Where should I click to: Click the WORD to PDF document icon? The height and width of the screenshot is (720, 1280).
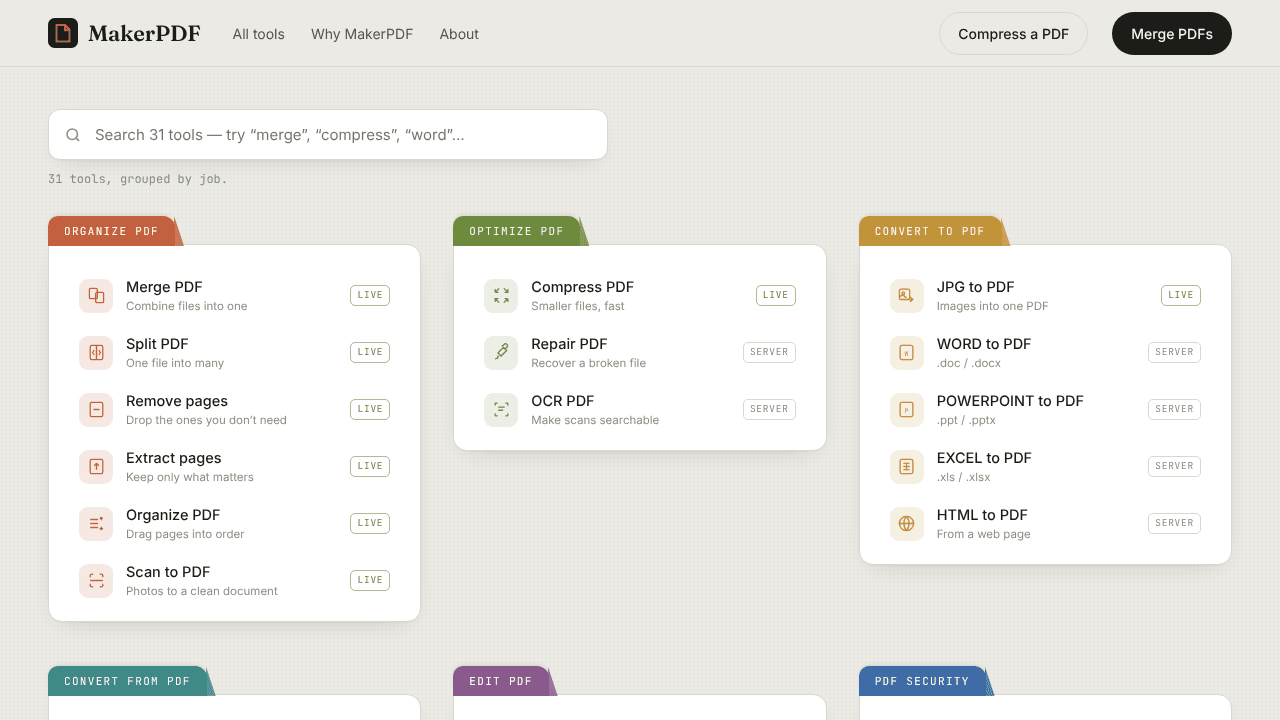point(906,352)
